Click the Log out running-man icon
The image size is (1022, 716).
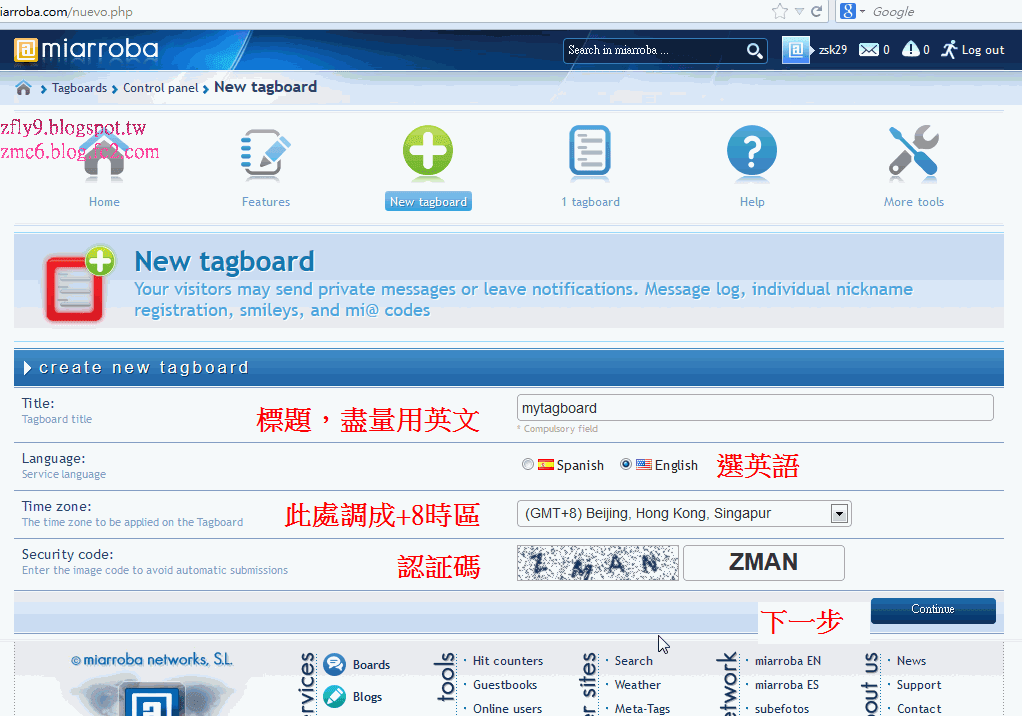(x=949, y=50)
